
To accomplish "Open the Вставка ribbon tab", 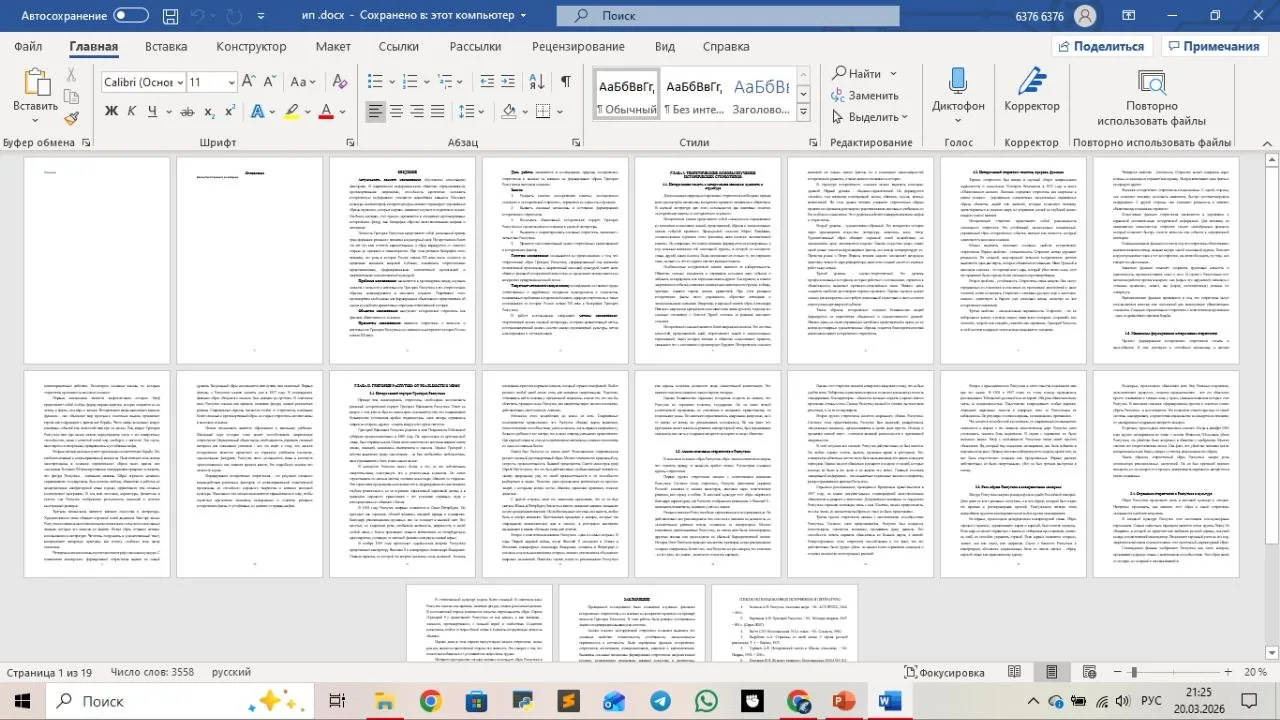I will click(166, 46).
